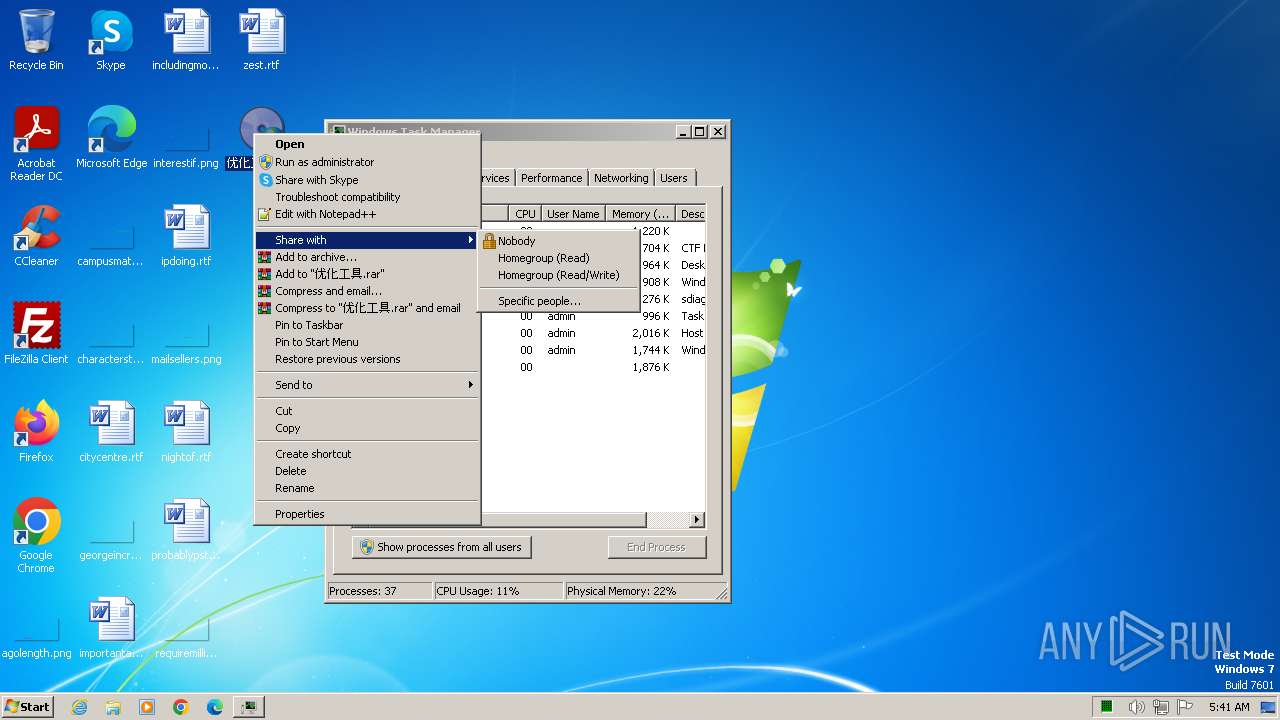
Task: Select Run as administrator
Action: 368,162
